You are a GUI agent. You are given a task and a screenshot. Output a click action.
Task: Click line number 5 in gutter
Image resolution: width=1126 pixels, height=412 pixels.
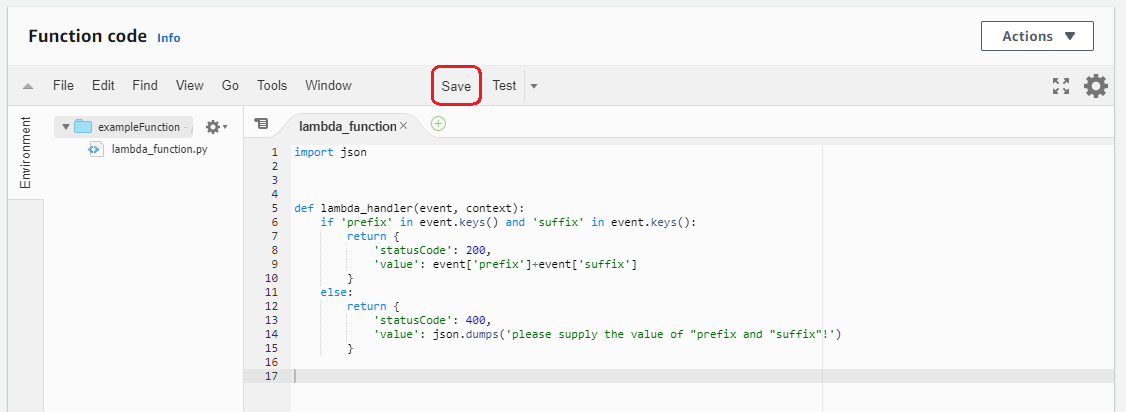274,208
